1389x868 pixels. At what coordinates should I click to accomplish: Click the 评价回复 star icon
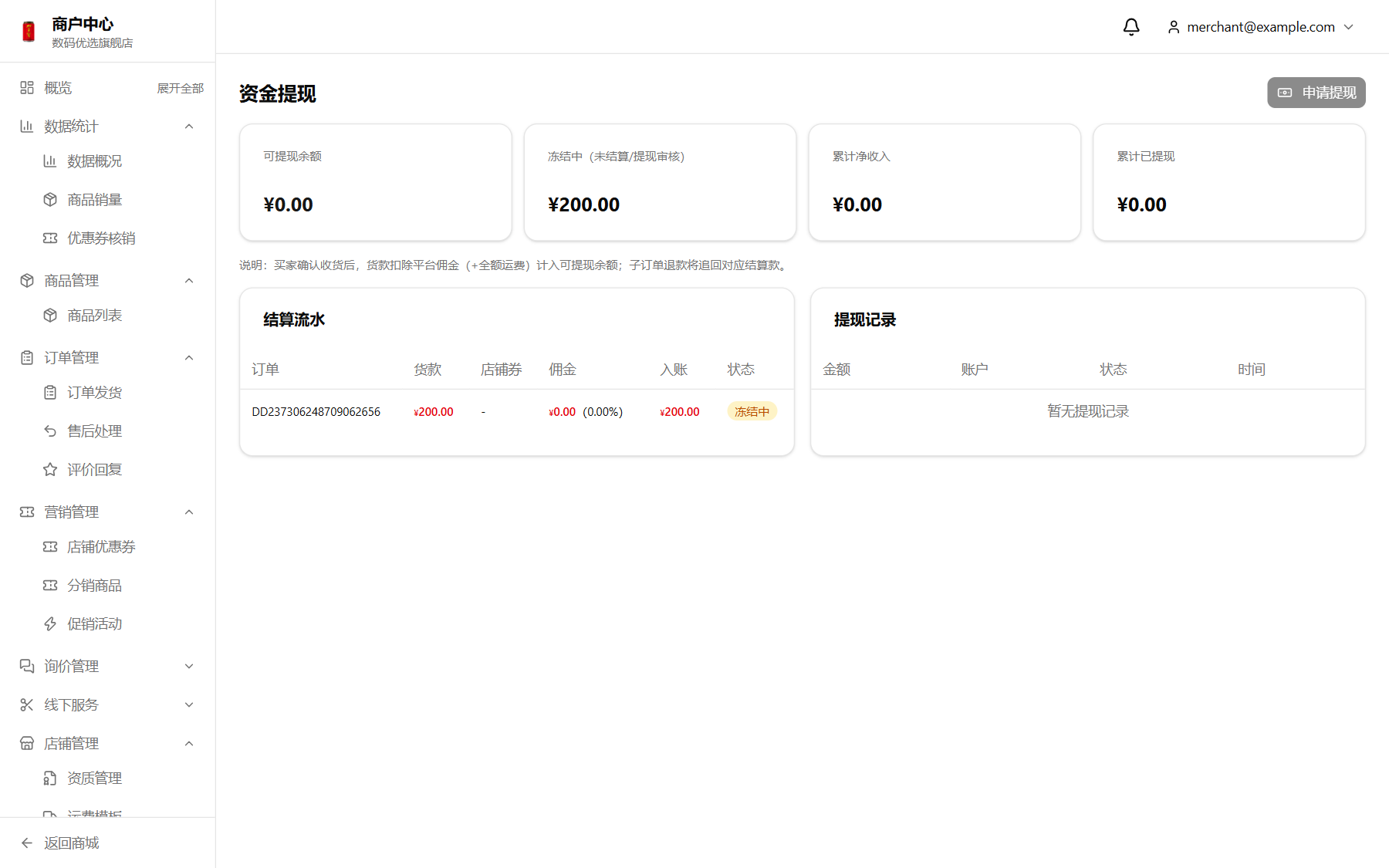coord(50,470)
